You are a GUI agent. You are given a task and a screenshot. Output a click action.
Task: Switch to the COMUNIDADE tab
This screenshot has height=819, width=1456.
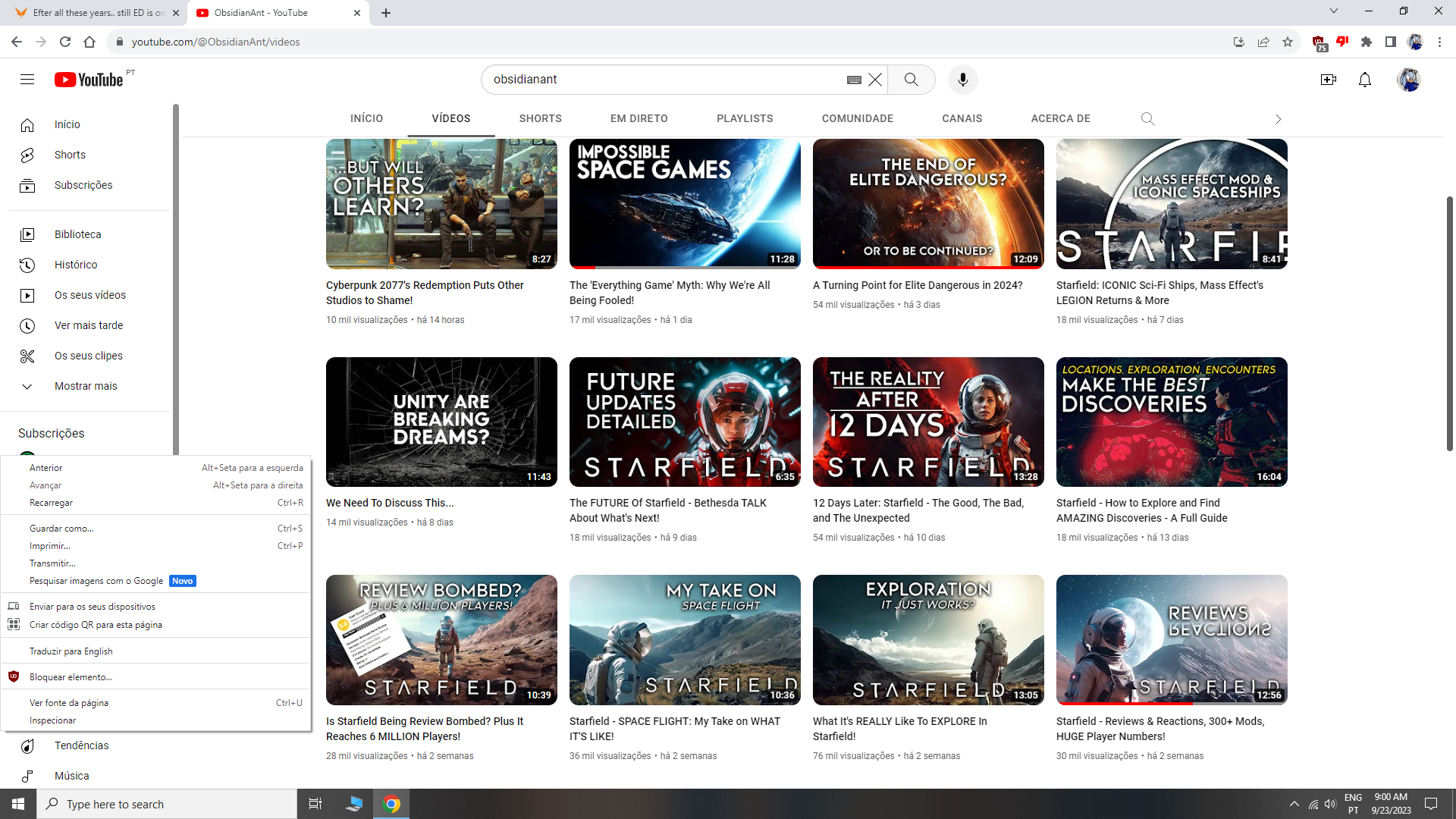[x=857, y=119]
